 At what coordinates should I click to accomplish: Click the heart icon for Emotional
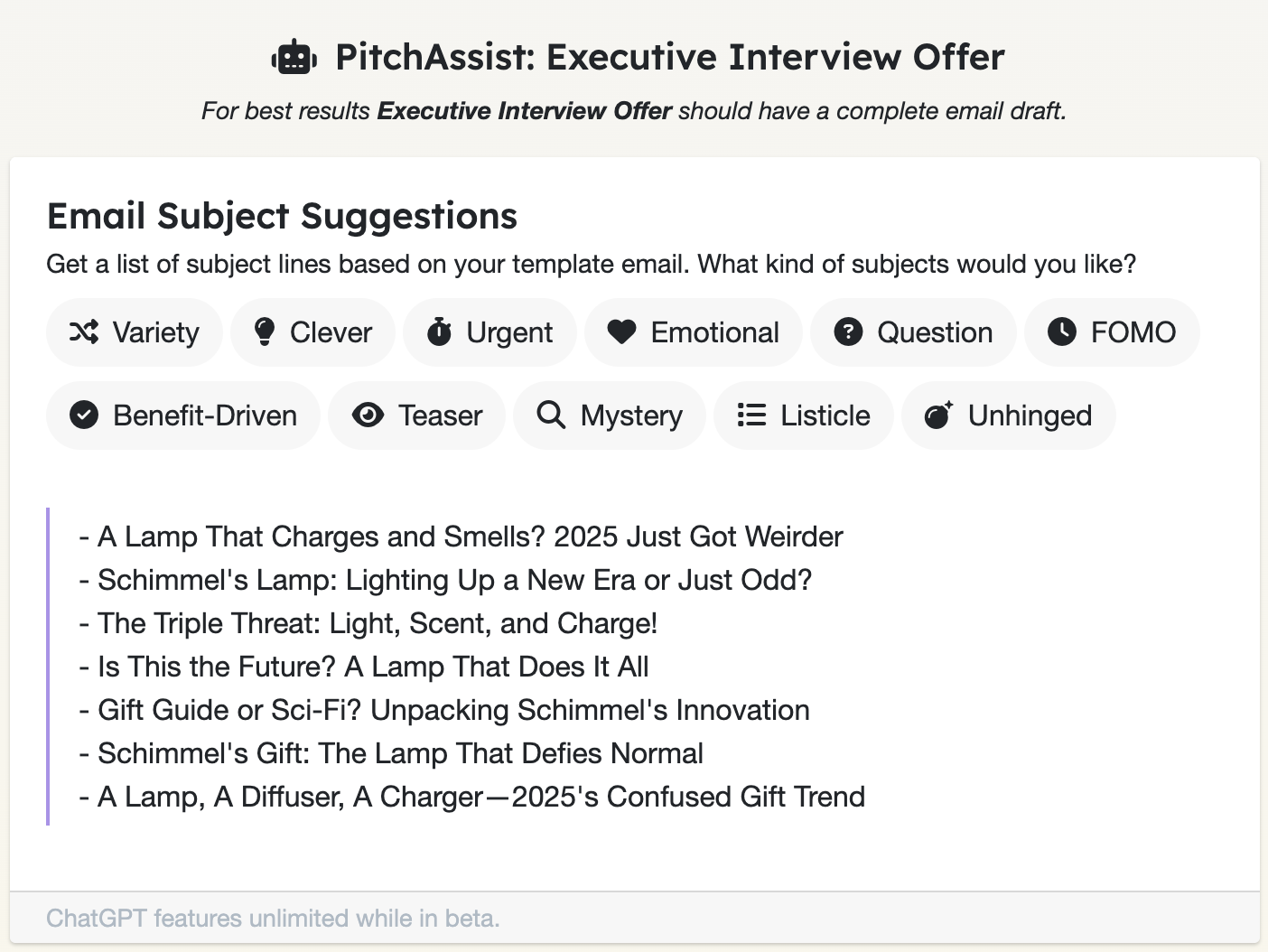pos(621,332)
